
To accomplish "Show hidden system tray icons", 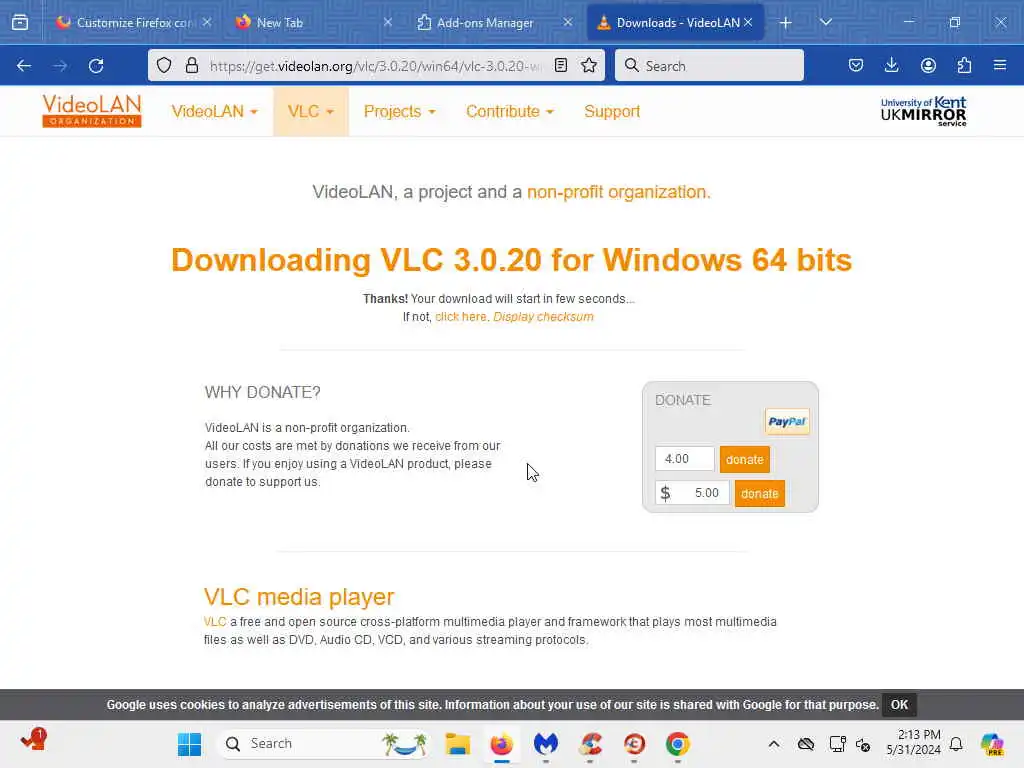I will click(x=774, y=744).
